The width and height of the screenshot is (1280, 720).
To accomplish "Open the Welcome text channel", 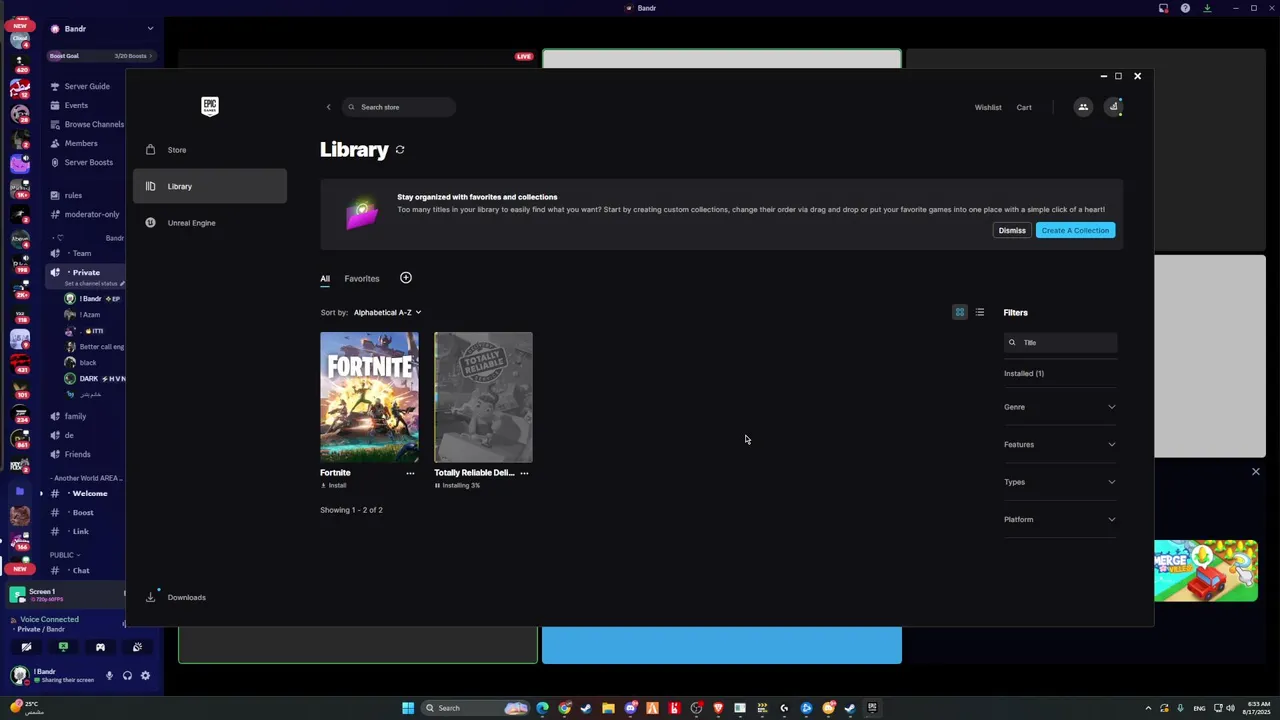I will point(89,494).
